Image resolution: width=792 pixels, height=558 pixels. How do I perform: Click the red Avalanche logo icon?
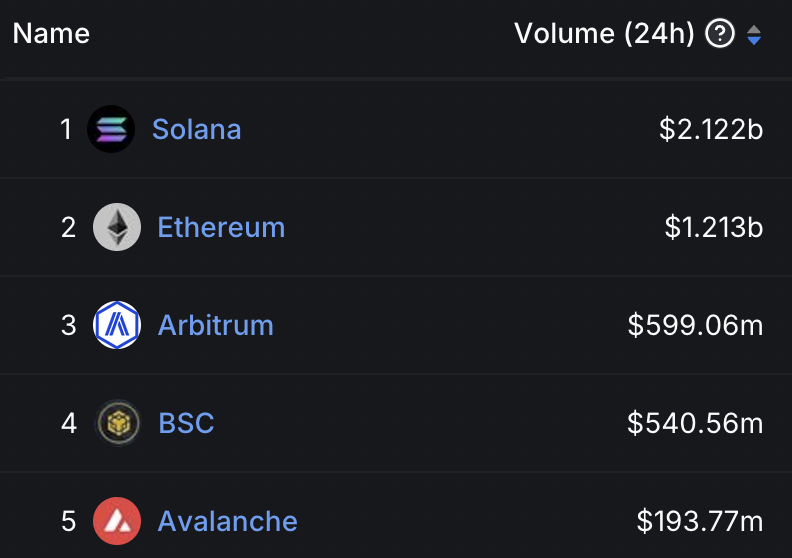coord(117,521)
